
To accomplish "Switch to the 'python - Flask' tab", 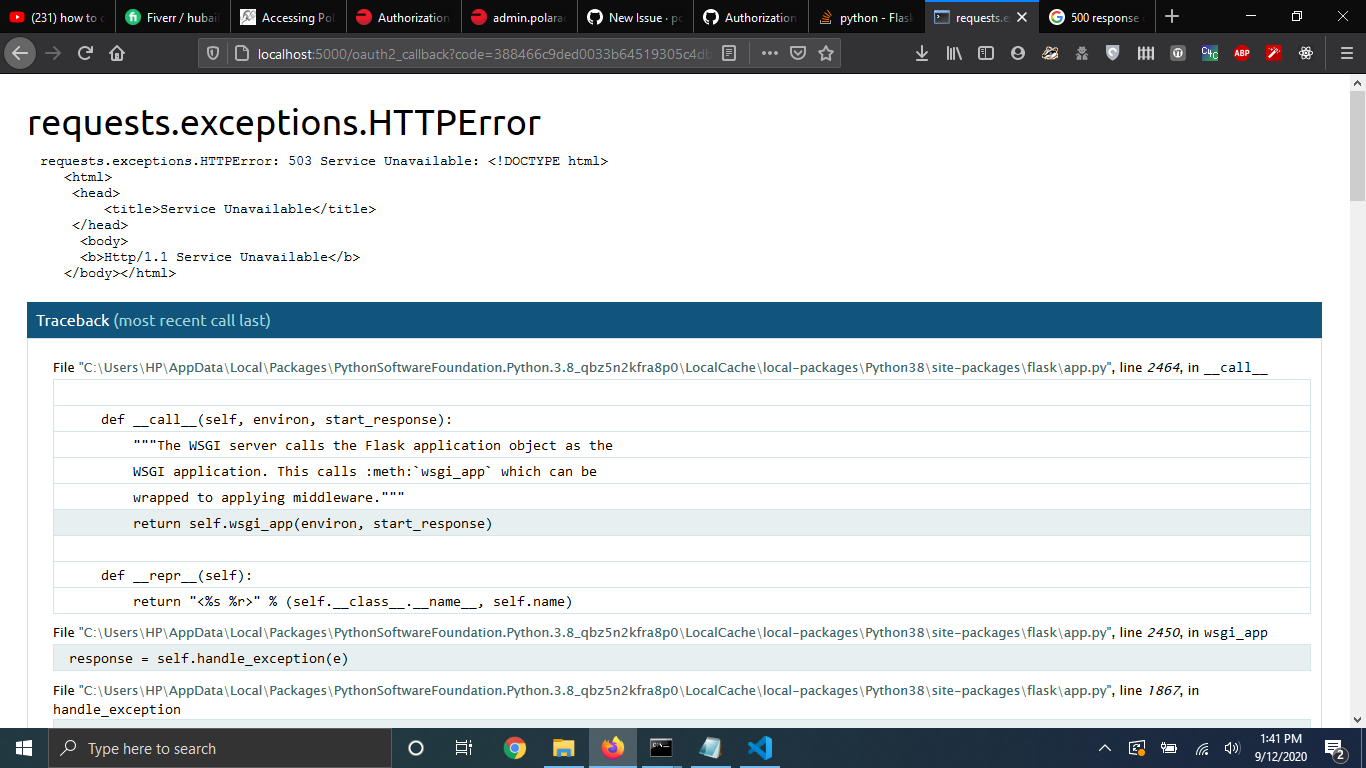I will [x=866, y=17].
